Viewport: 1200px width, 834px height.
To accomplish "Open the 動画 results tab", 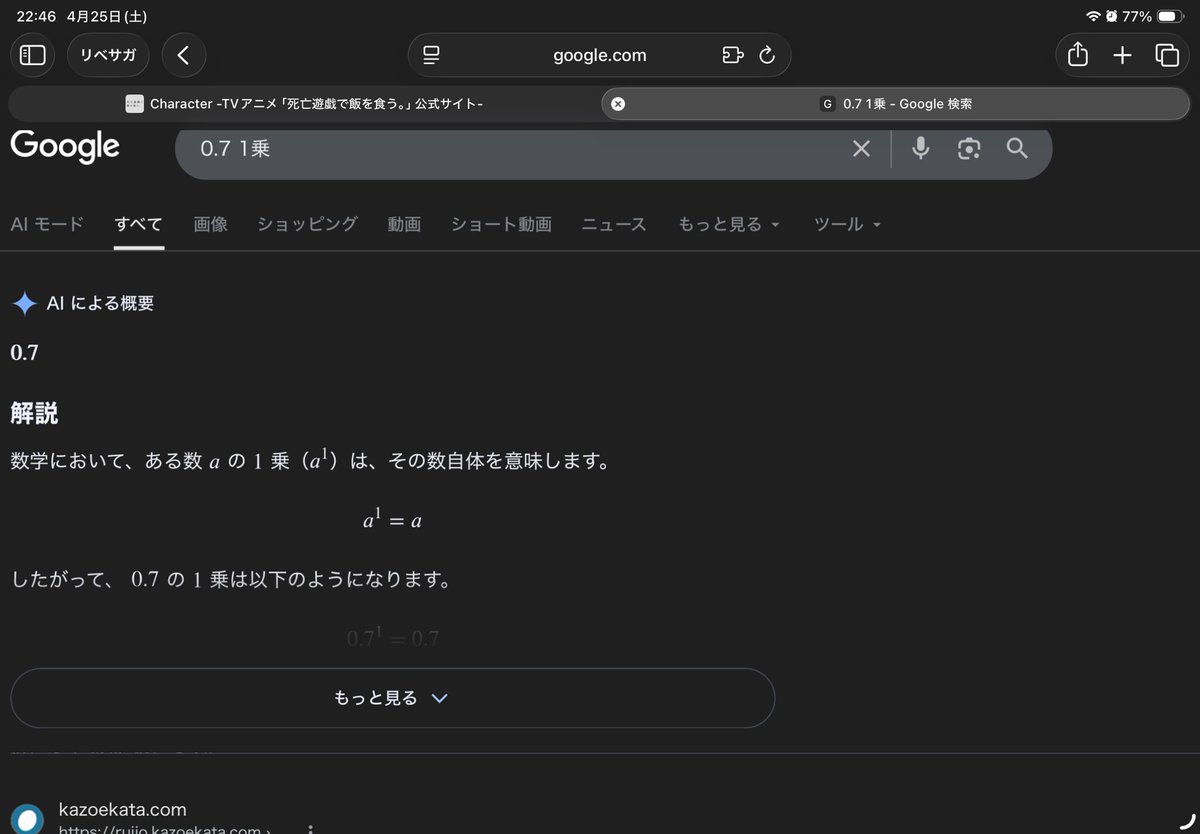I will coord(404,224).
